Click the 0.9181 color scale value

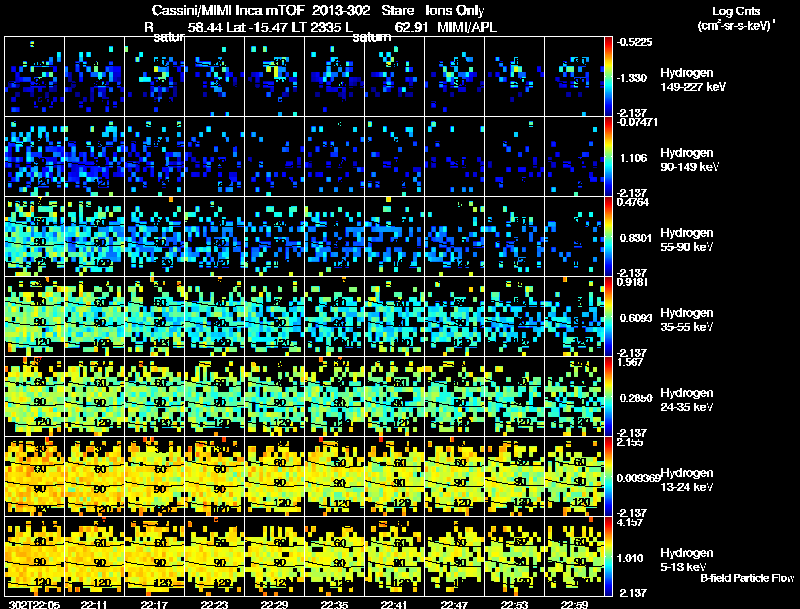(x=633, y=282)
